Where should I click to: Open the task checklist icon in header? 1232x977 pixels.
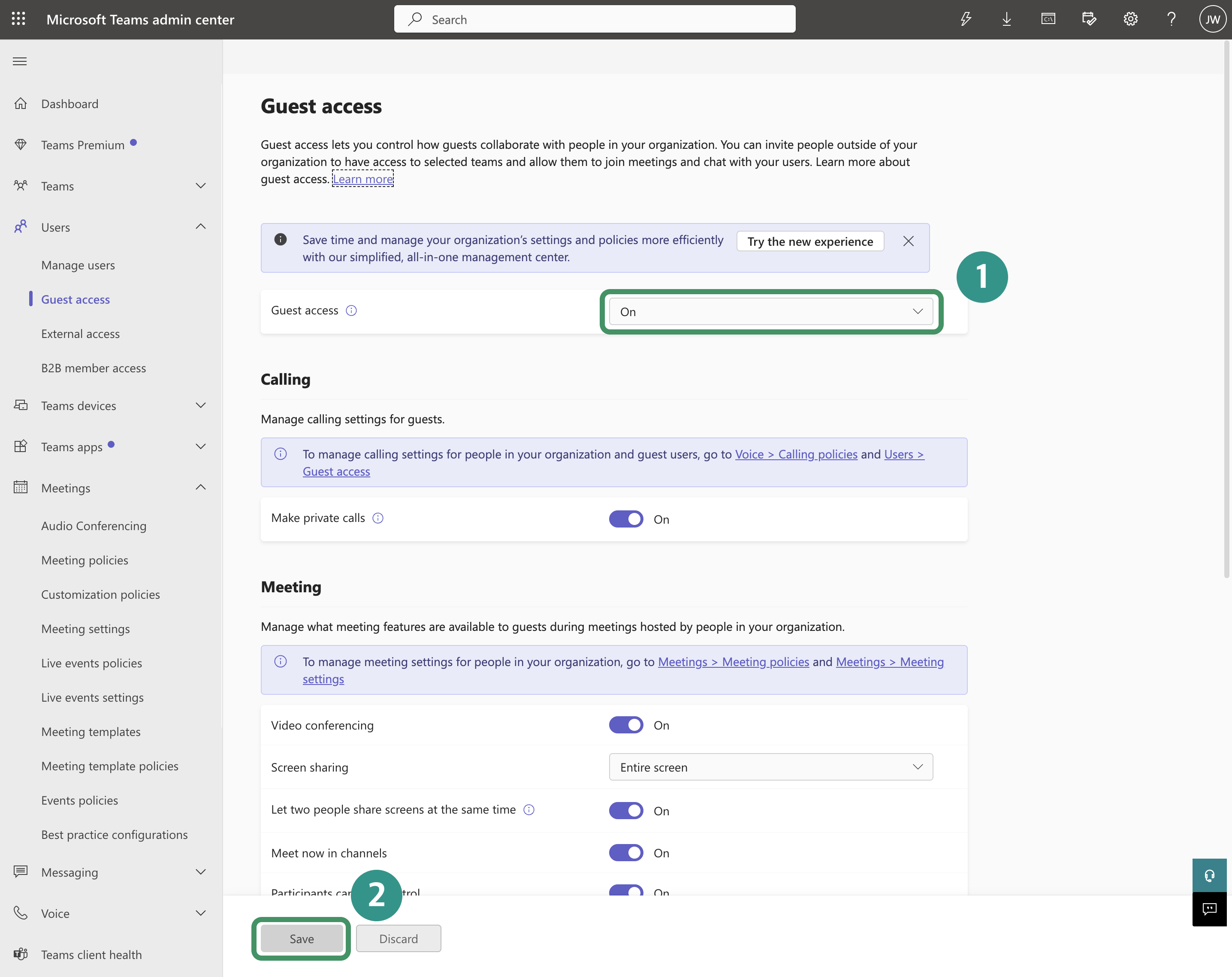pos(1089,19)
